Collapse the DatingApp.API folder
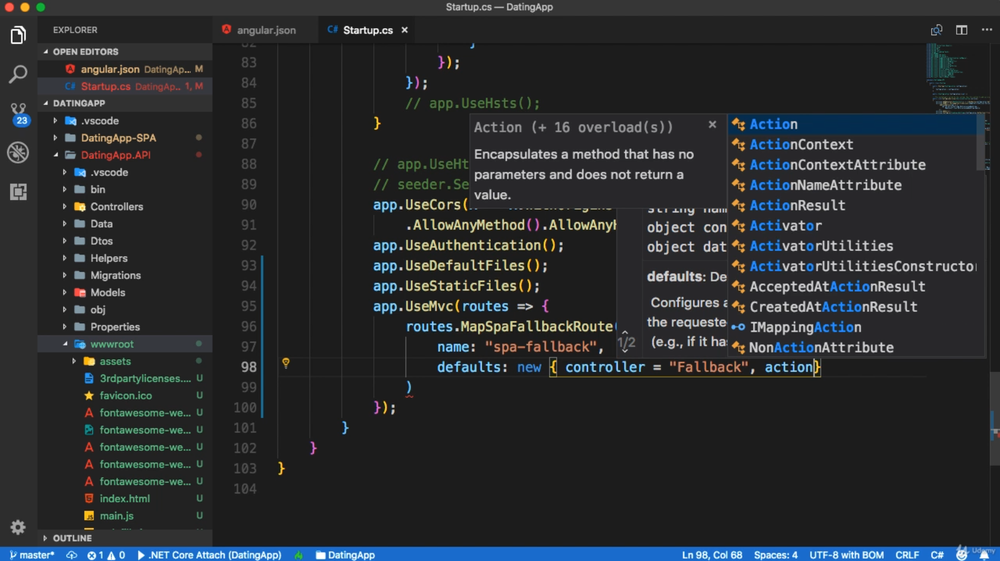The height and width of the screenshot is (561, 1000). click(114, 155)
